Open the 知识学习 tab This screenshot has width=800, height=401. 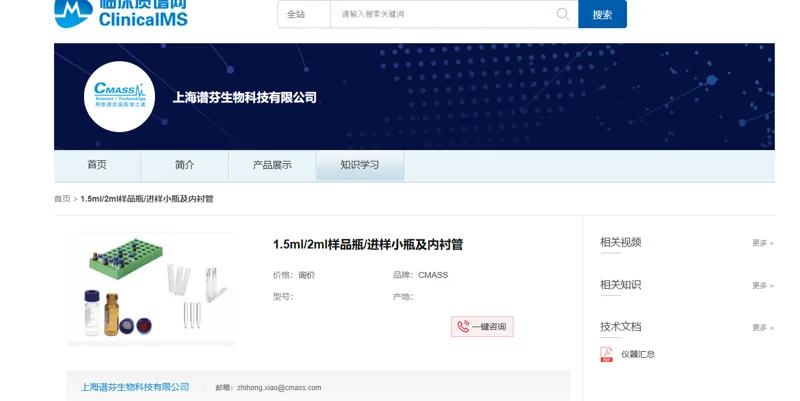[360, 165]
